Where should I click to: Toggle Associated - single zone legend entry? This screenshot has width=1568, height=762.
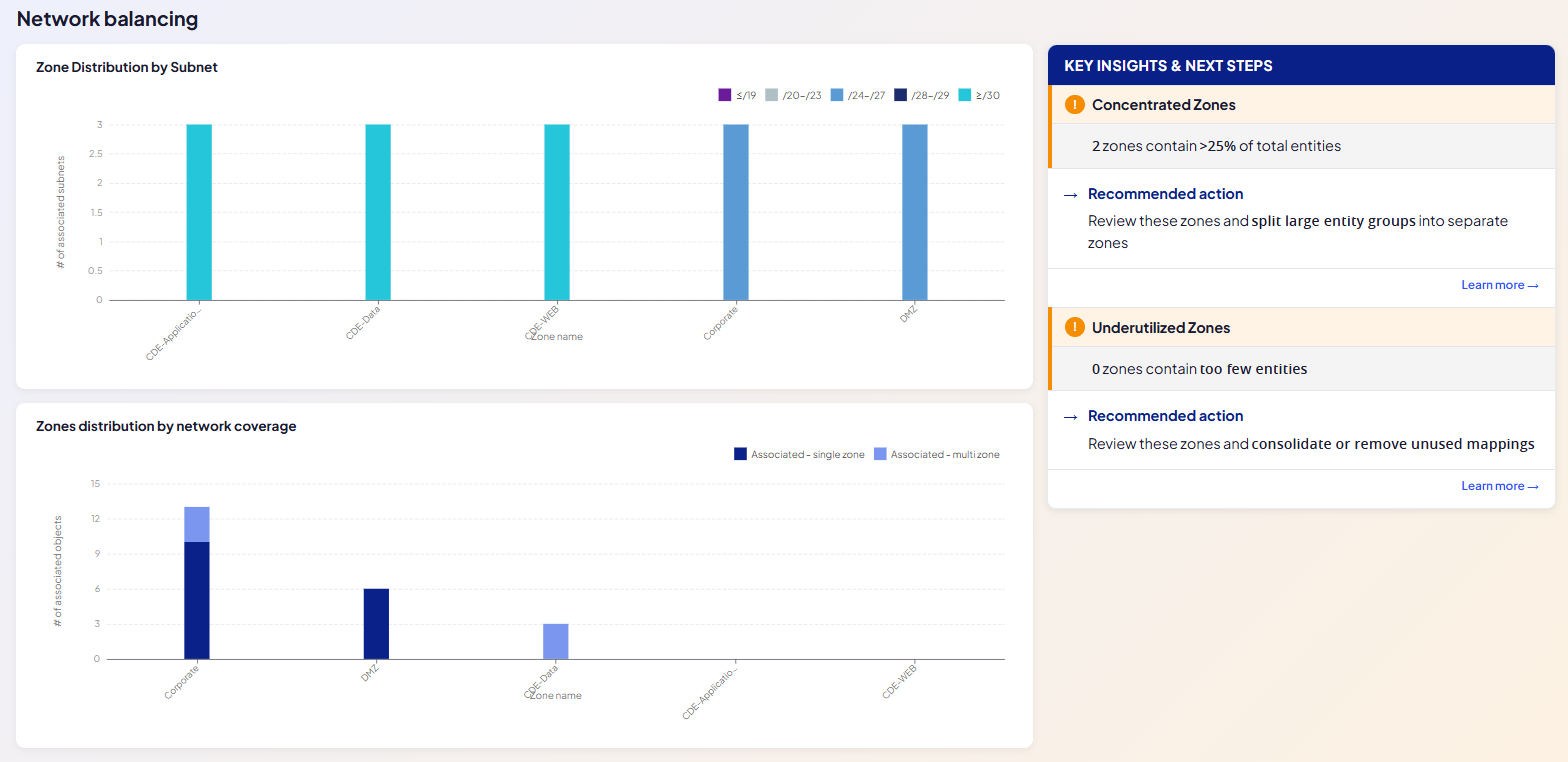[799, 454]
